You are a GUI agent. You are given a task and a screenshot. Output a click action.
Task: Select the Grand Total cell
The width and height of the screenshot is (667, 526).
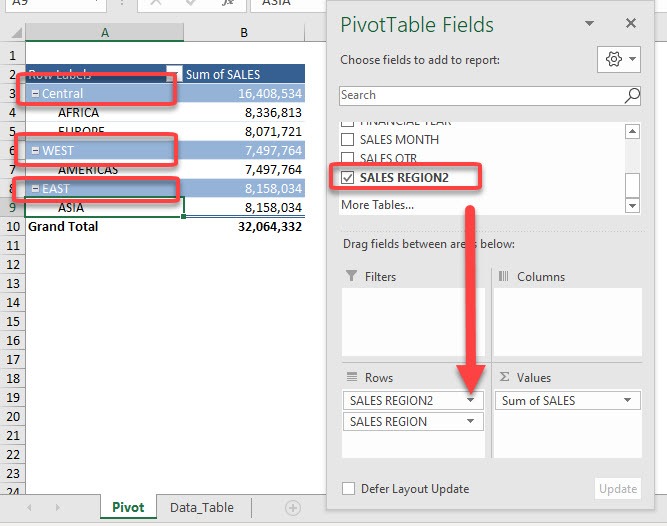pyautogui.click(x=105, y=227)
